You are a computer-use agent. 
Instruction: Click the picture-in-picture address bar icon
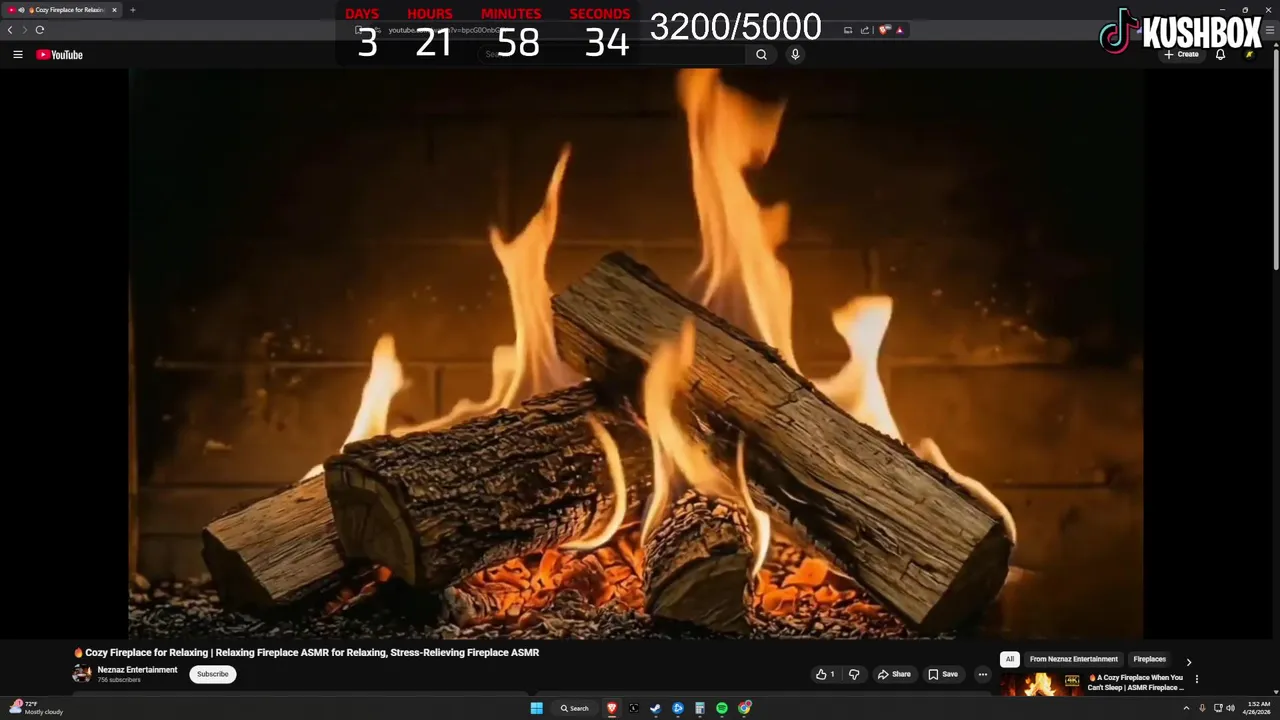click(848, 30)
